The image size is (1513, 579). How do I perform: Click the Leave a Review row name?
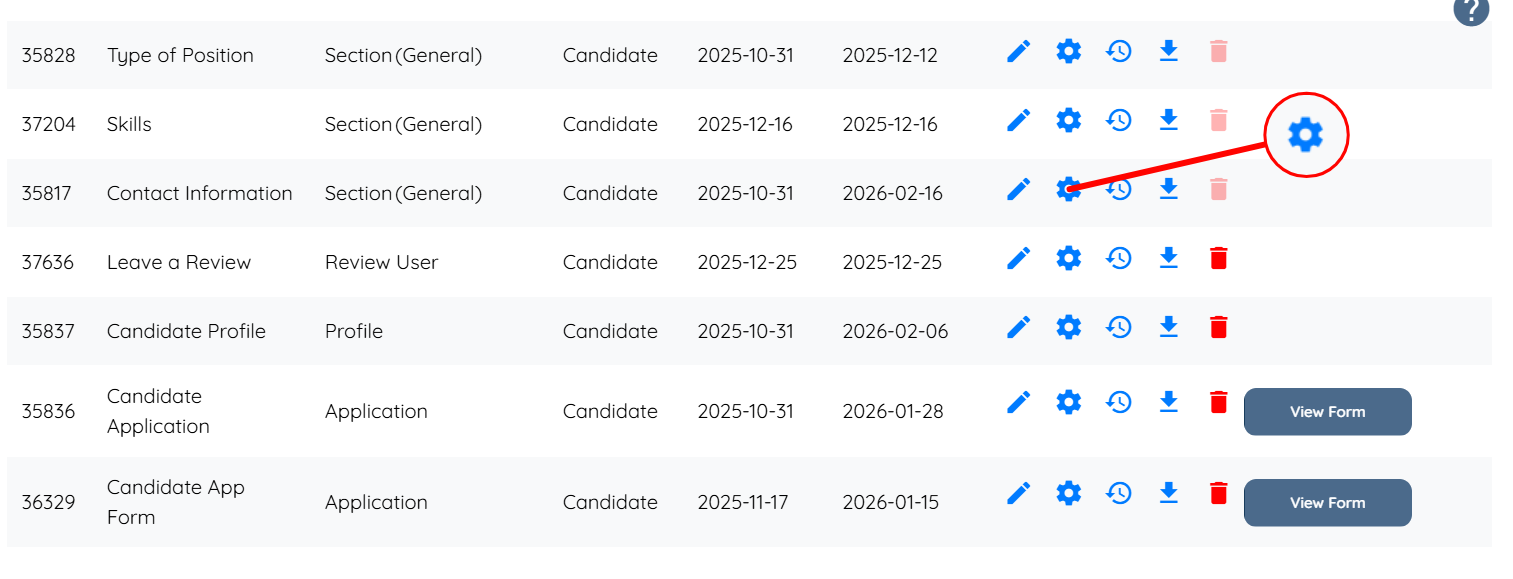click(x=178, y=262)
